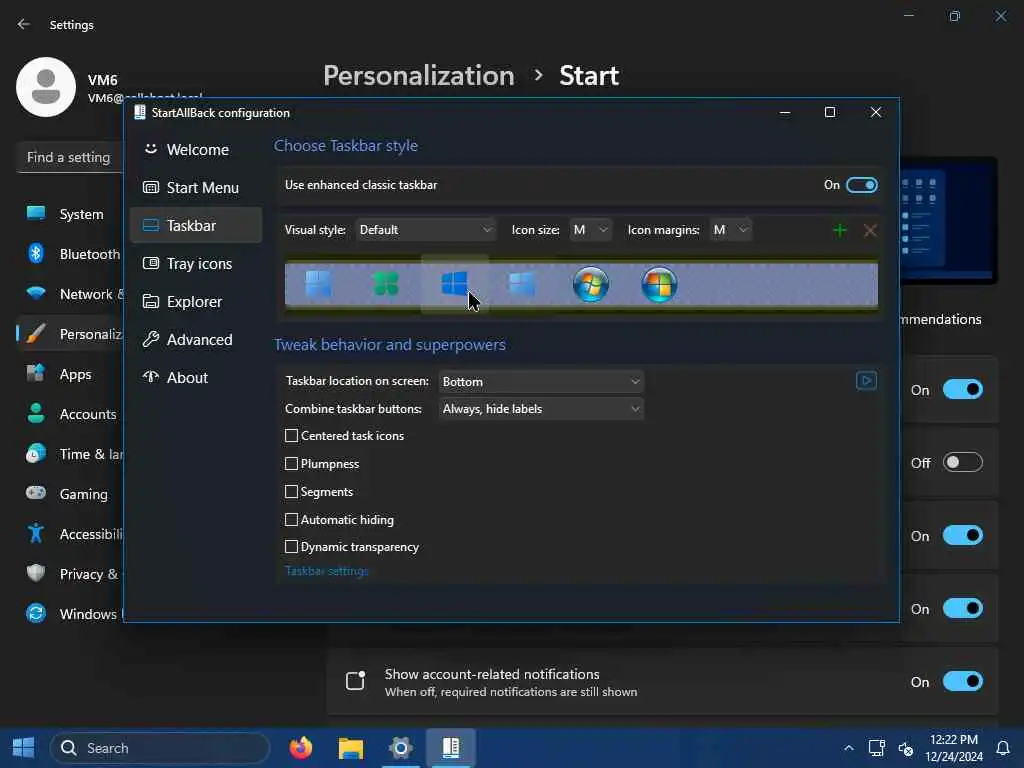
Task: Open the Visual style dropdown
Action: 425,230
